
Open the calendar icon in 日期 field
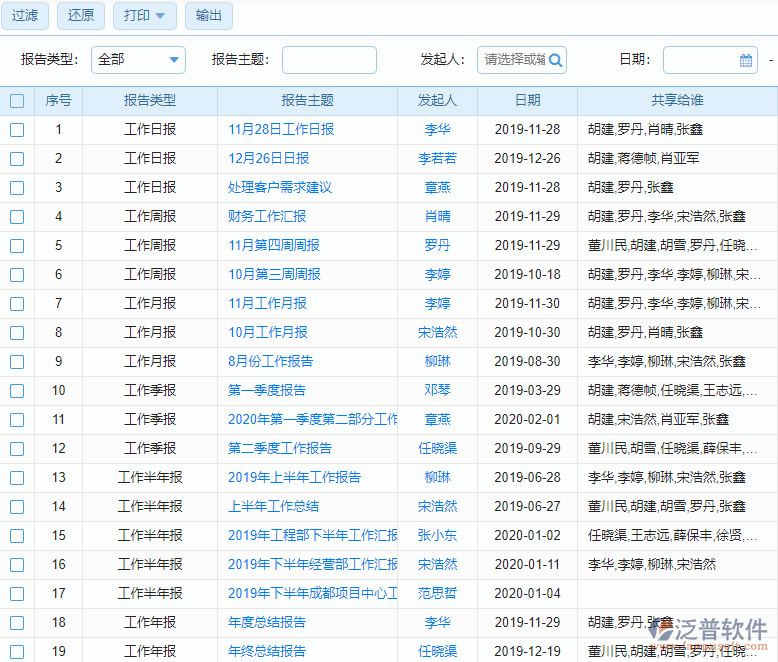point(746,60)
